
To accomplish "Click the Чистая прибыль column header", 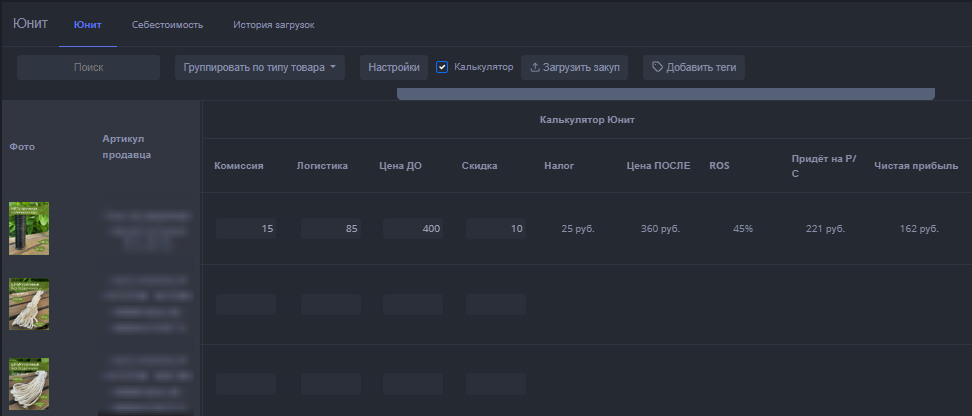I will coord(915,166).
